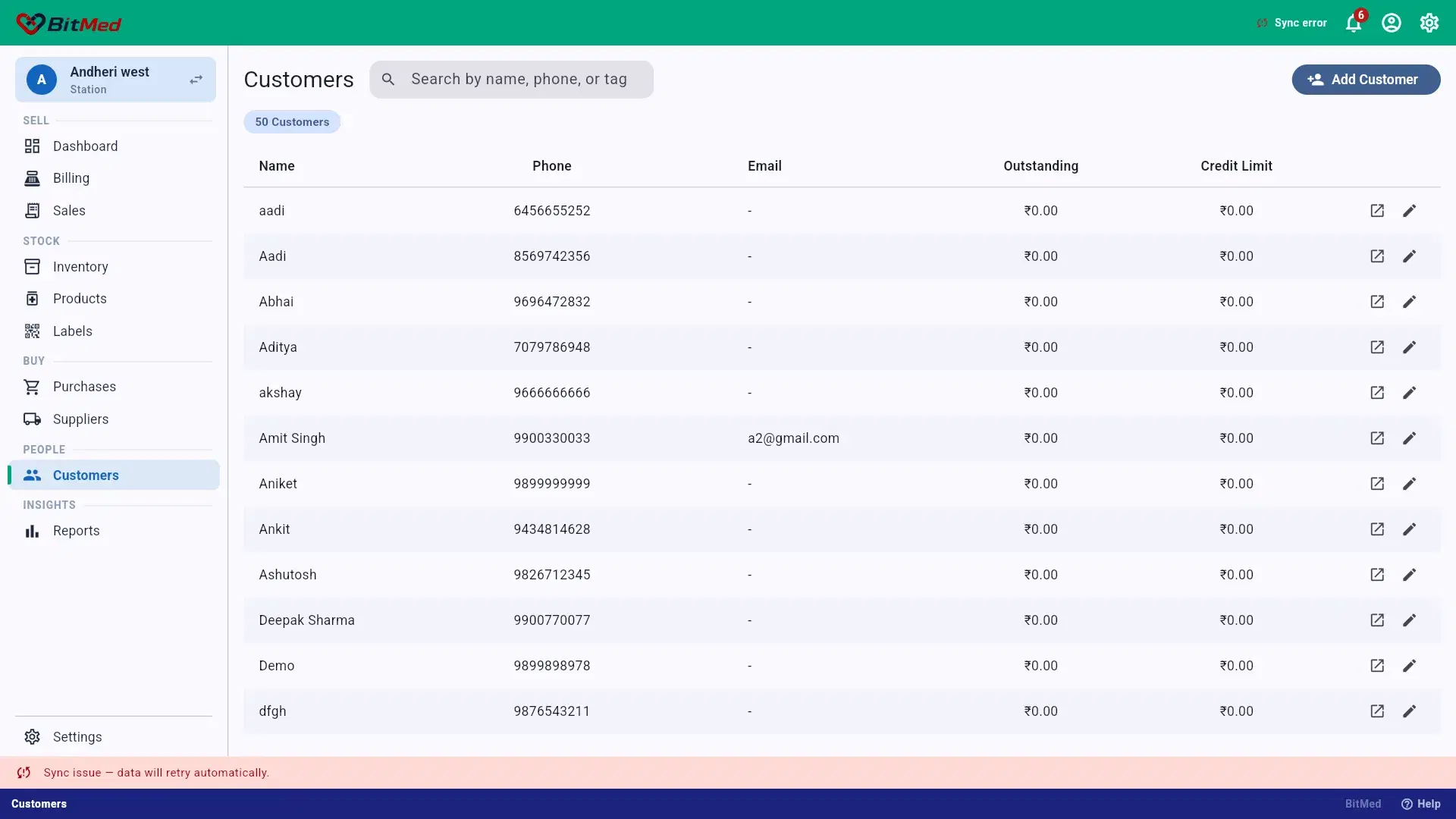Open the settings gear in the top bar
This screenshot has height=819, width=1456.
1429,23
